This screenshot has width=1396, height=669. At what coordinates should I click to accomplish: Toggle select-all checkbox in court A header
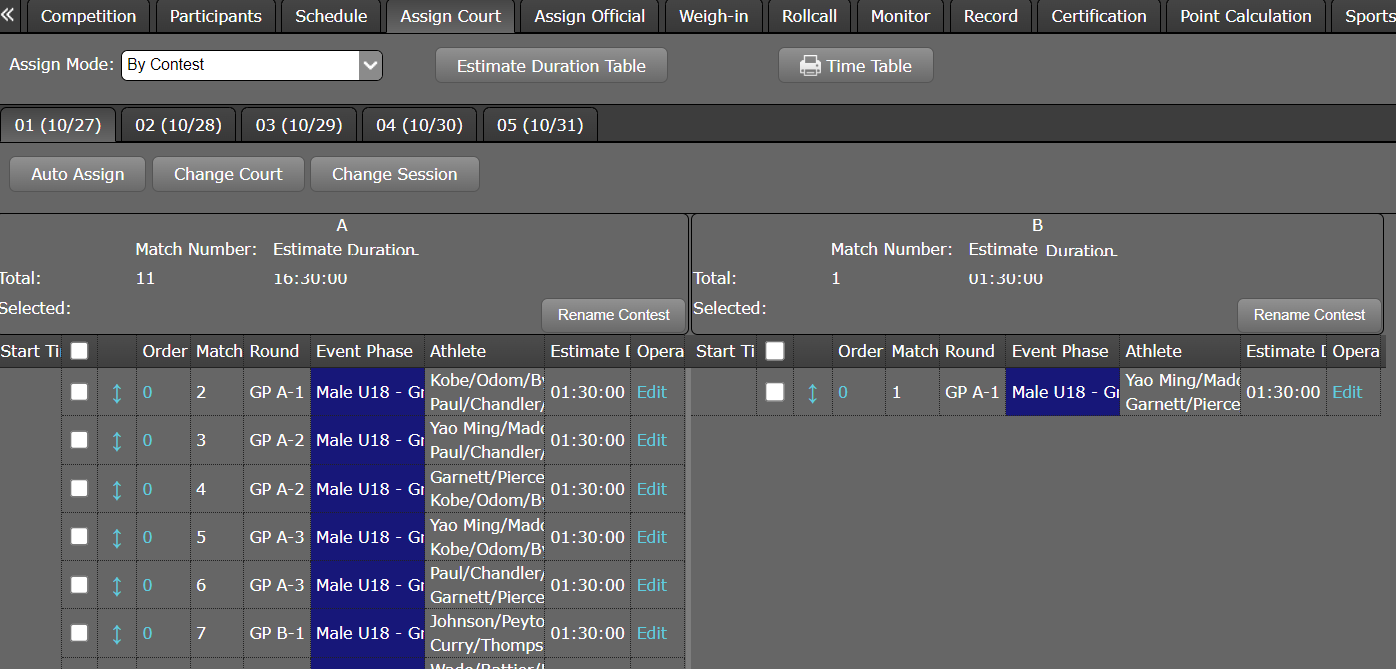click(79, 351)
